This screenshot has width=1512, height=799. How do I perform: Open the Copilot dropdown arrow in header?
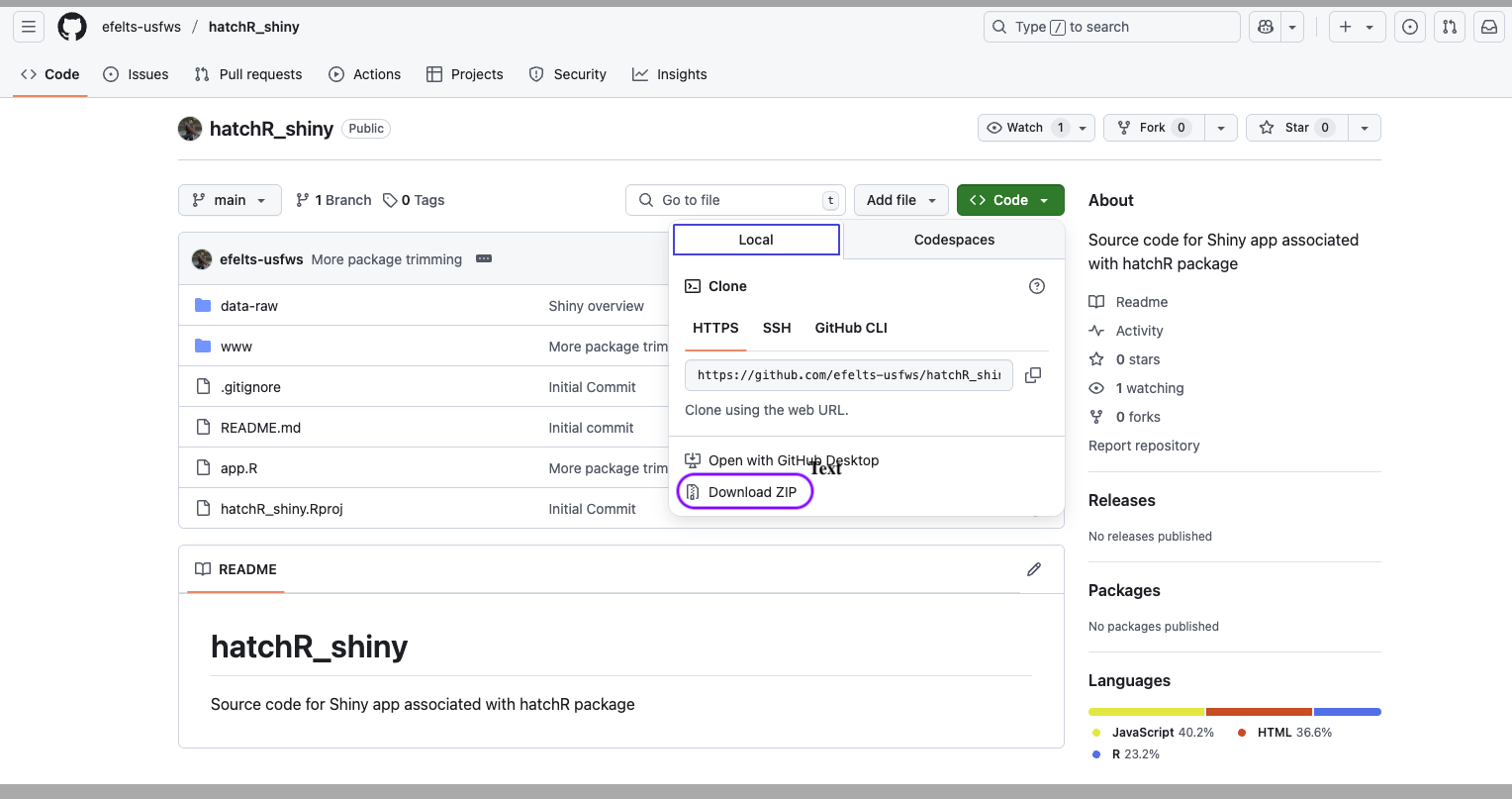tap(1292, 27)
